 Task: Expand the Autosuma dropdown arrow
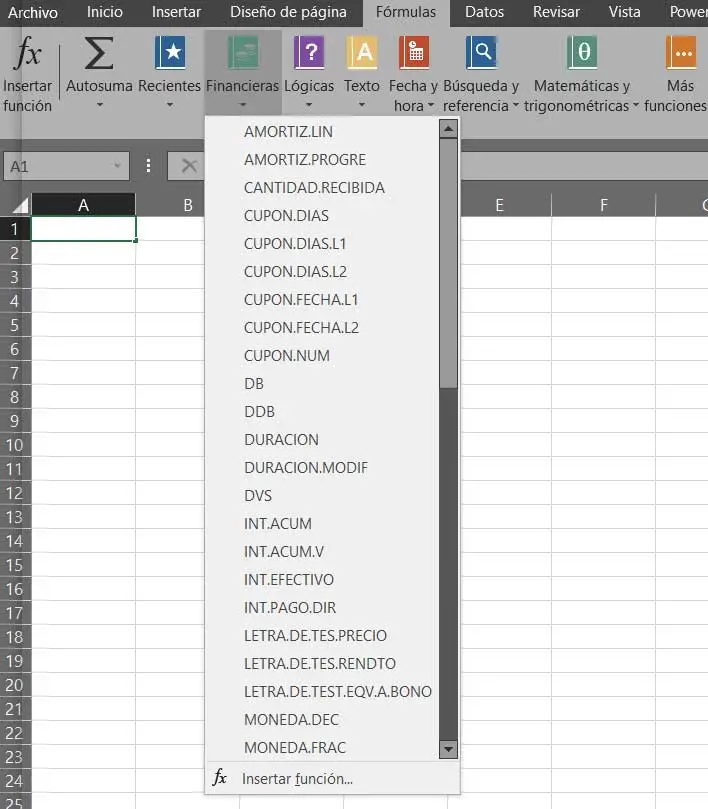point(100,105)
